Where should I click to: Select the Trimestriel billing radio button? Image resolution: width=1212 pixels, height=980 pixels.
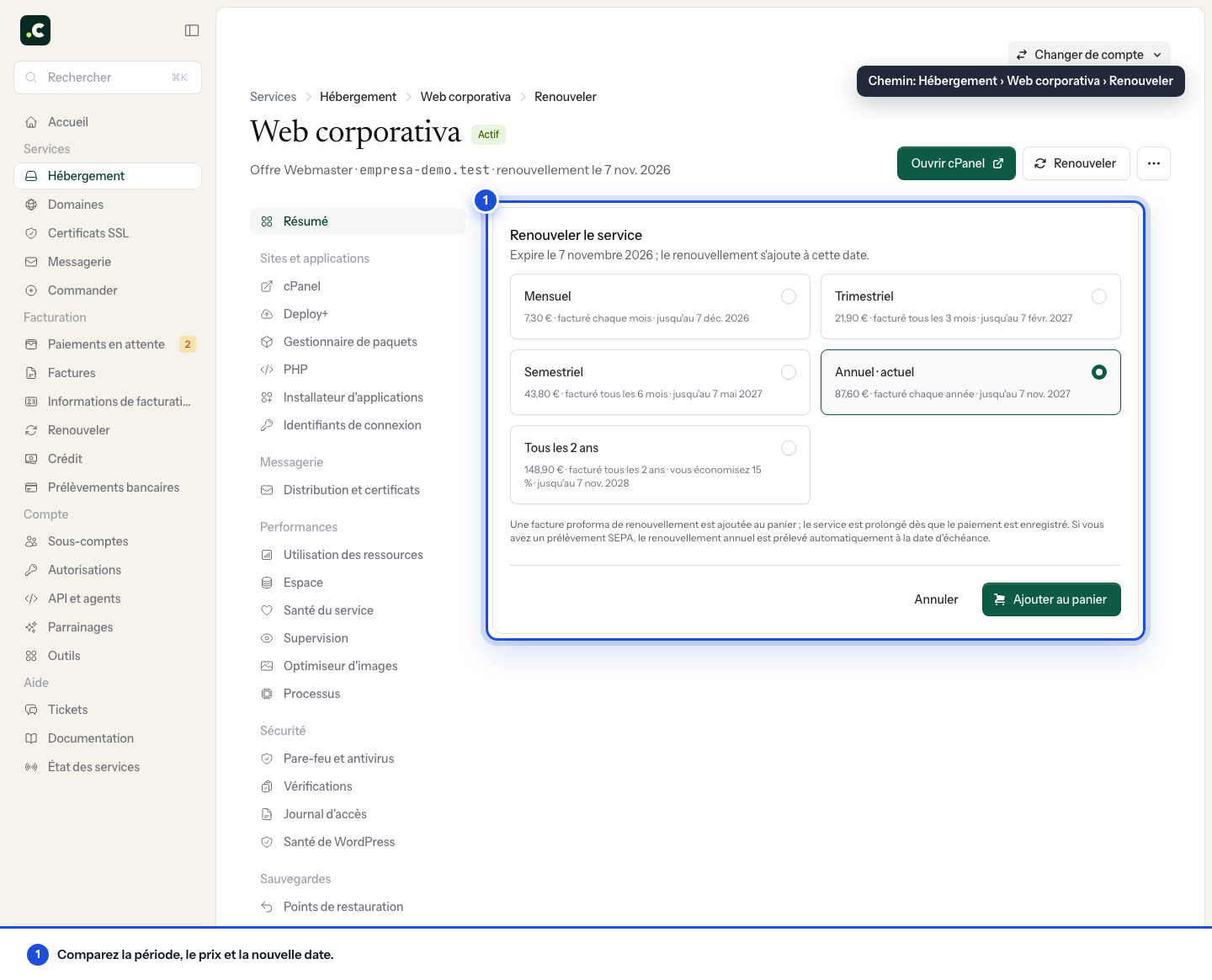[1099, 296]
